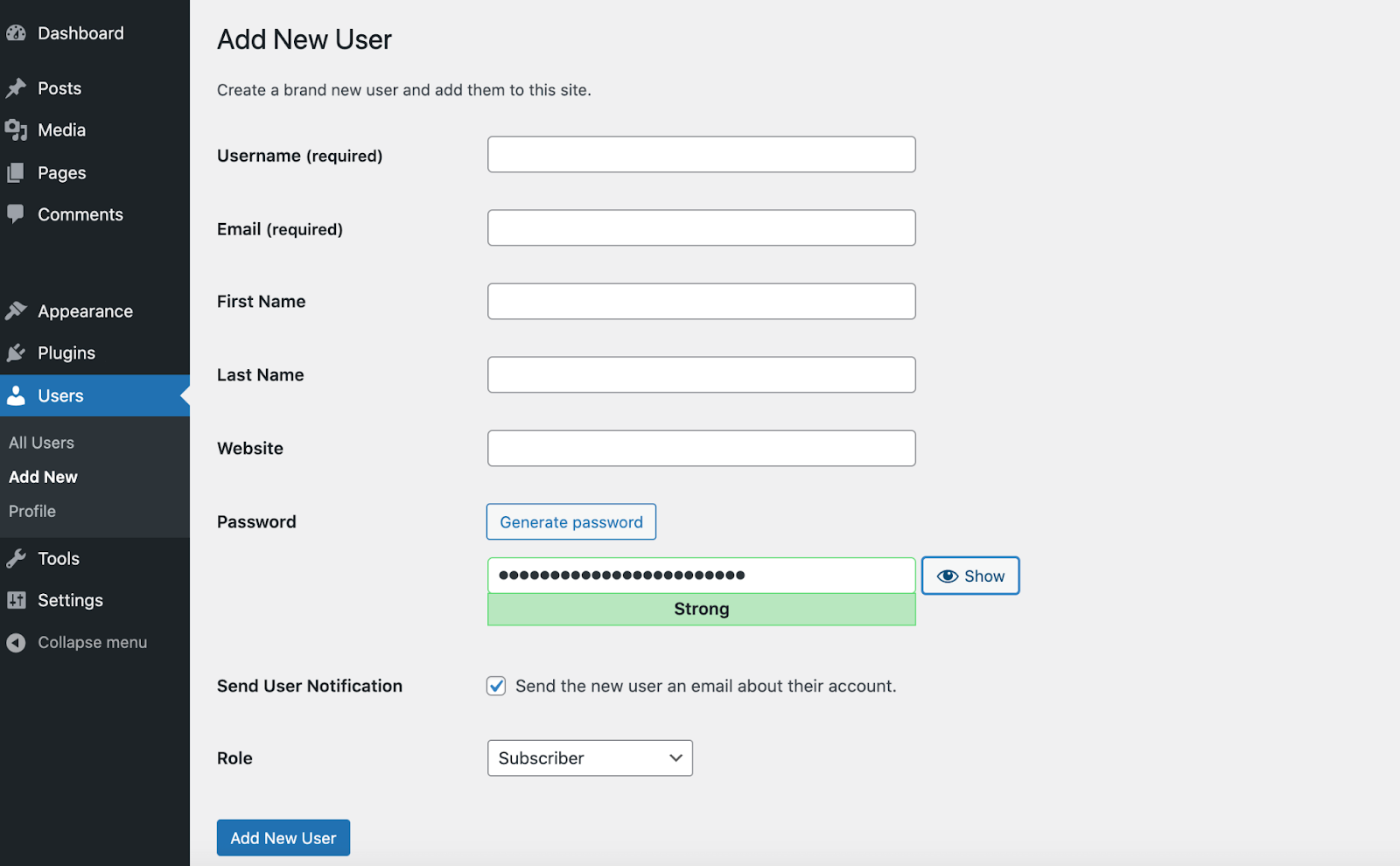Open Plugins using the plugin icon

pos(17,353)
